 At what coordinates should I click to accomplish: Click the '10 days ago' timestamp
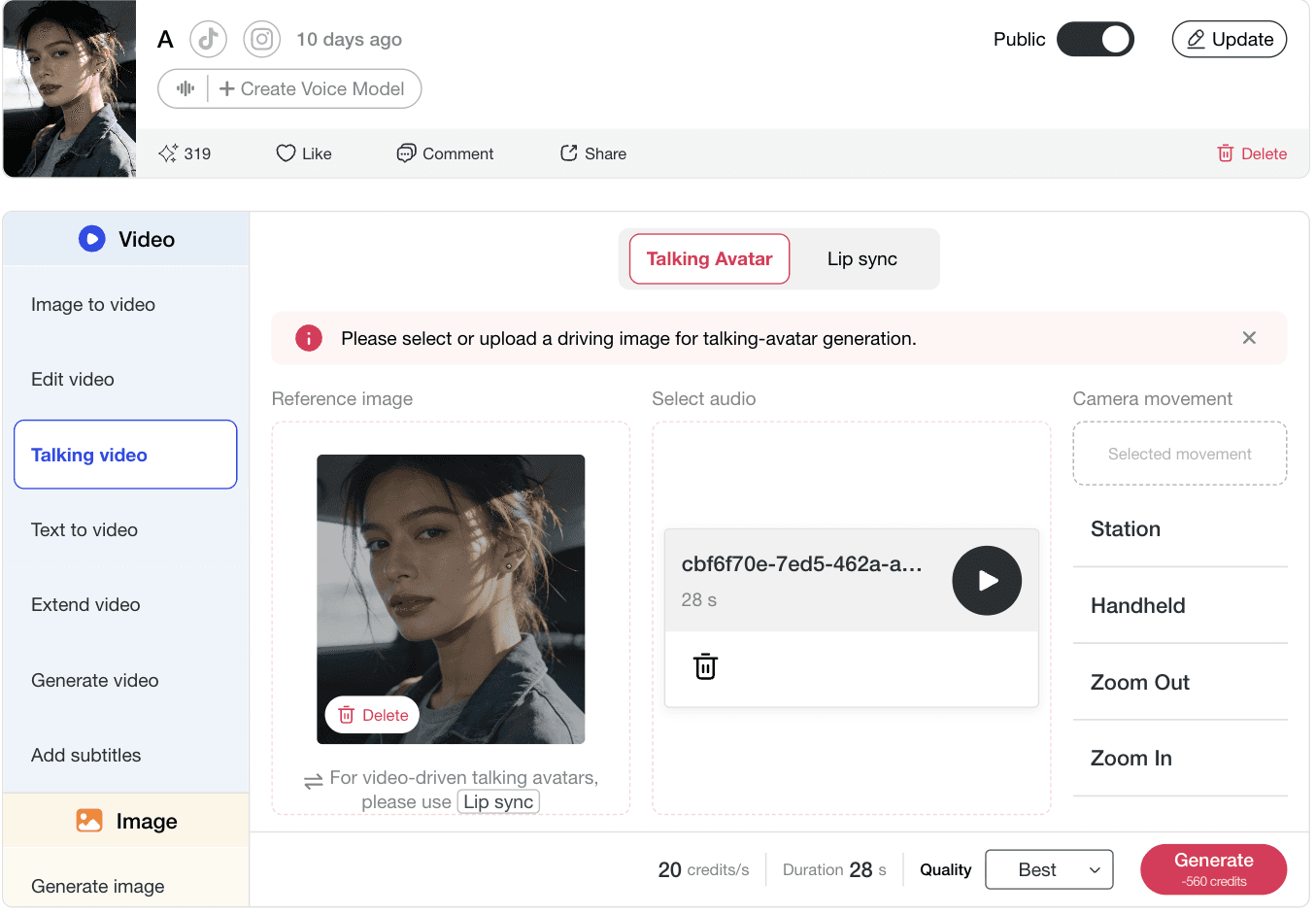[x=349, y=40]
